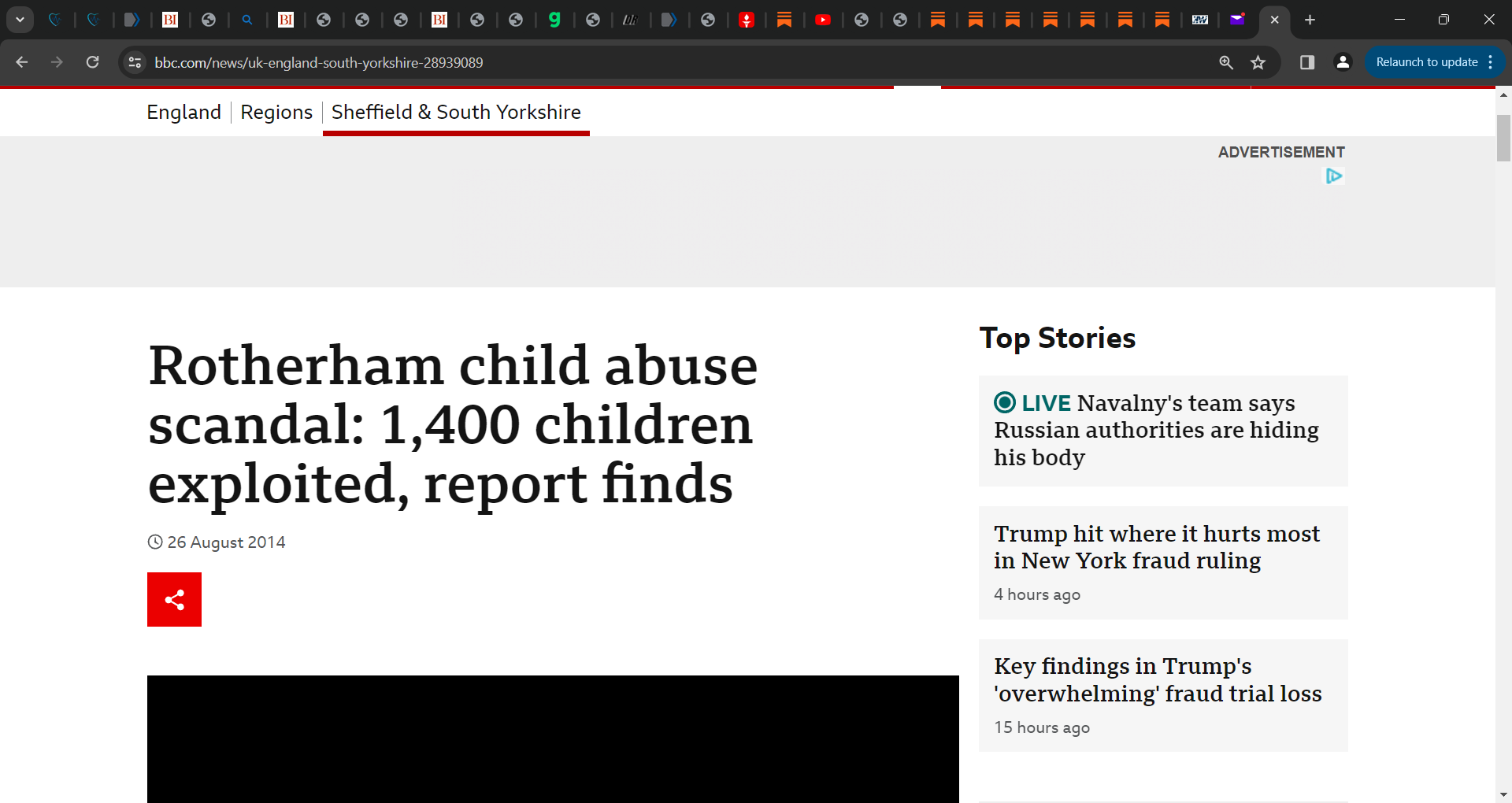The image size is (1512, 803).
Task: Bookmark this page with the star
Action: coord(1258,62)
